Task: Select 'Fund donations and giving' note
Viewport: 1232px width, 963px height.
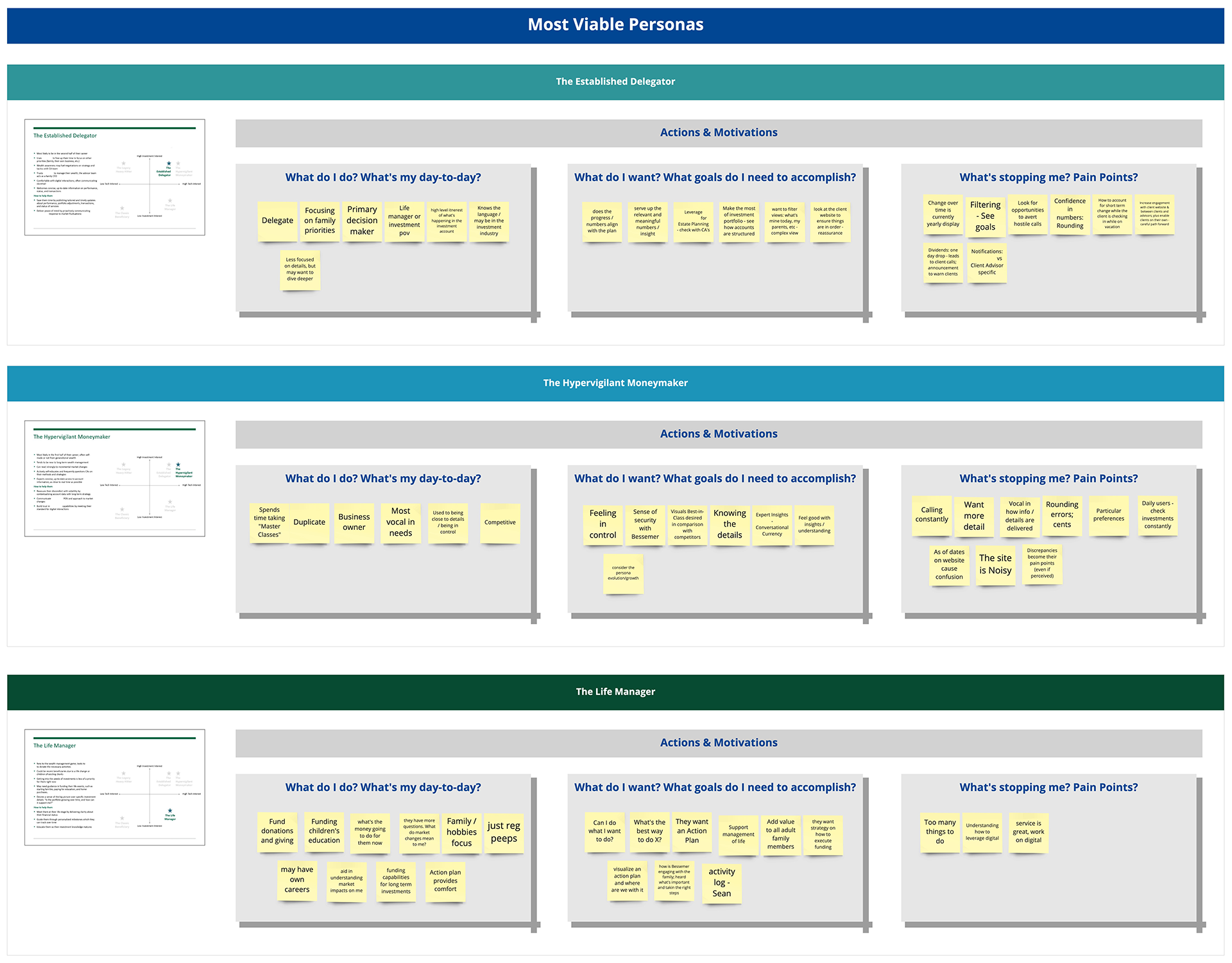Action: click(x=278, y=832)
